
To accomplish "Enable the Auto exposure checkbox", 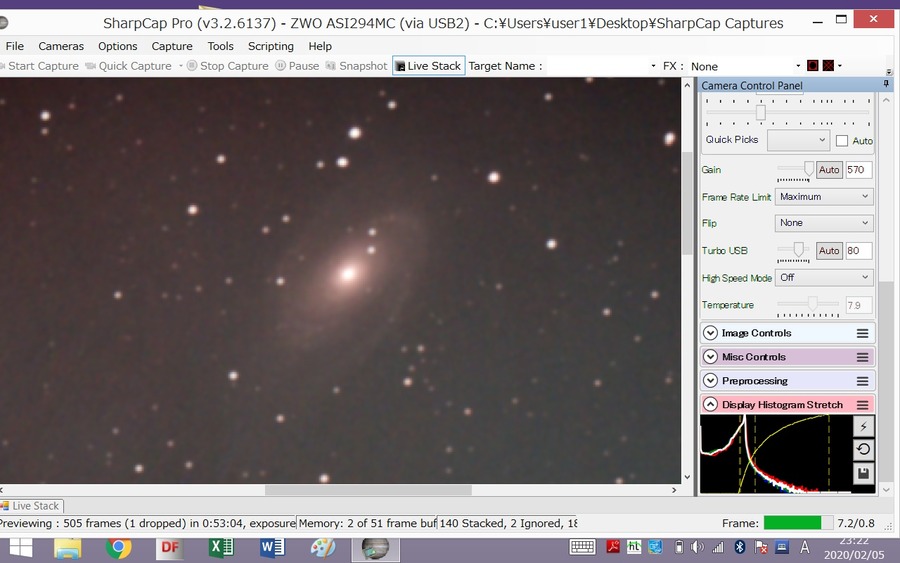I will tap(841, 141).
